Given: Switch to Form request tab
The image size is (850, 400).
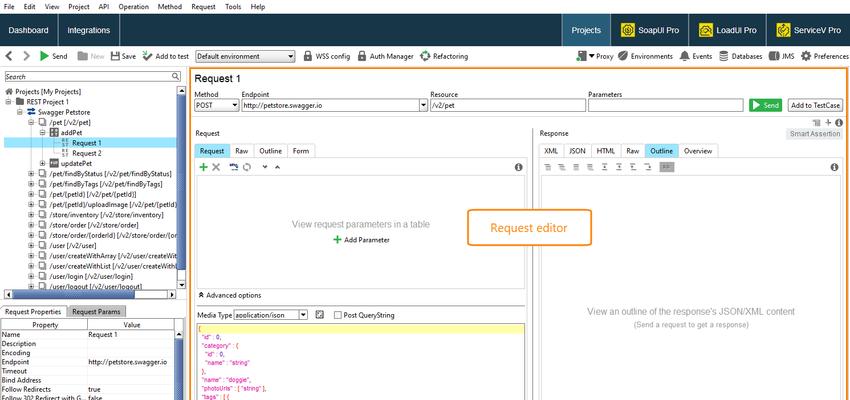Looking at the screenshot, I should pos(301,151).
